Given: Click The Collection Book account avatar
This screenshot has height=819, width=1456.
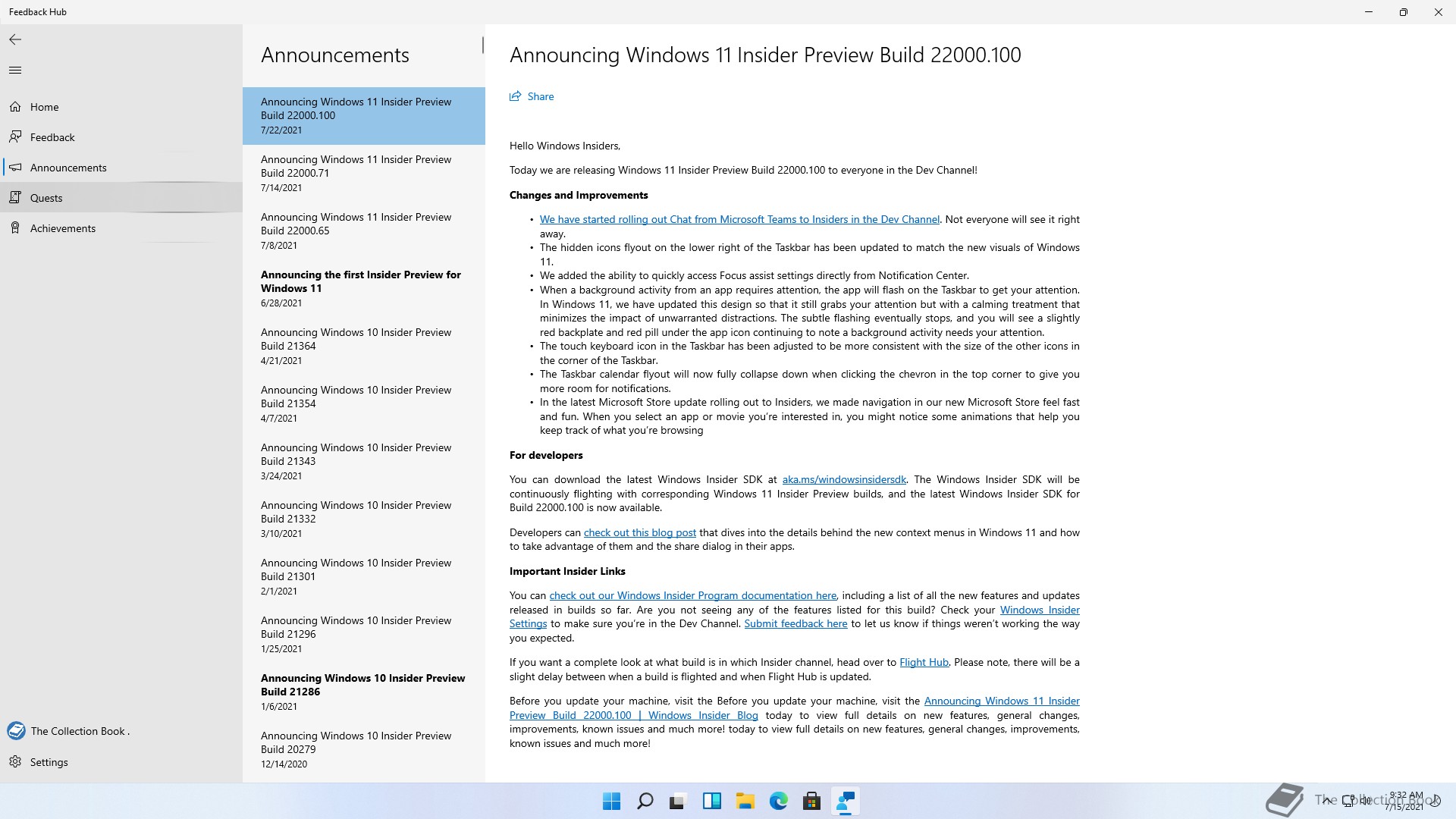Looking at the screenshot, I should (x=16, y=731).
